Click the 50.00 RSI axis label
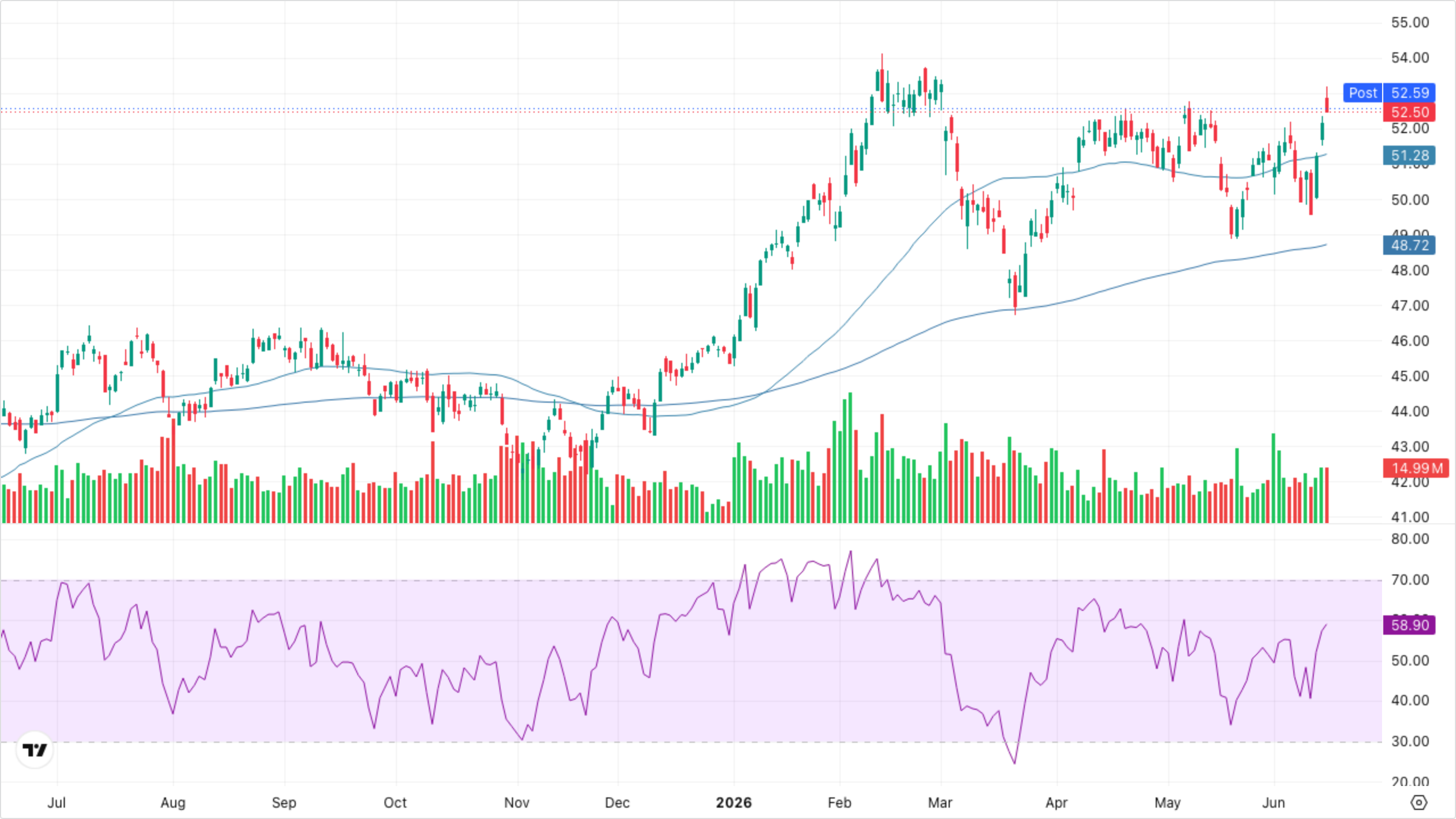The image size is (1456, 819). coord(1410,660)
